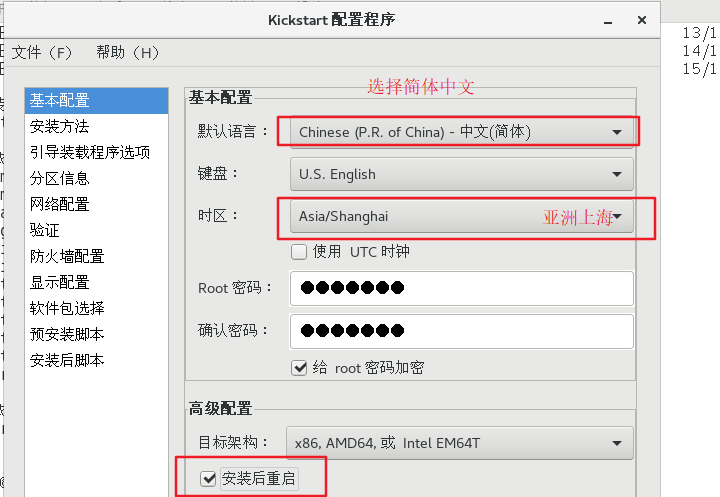Close the Kickstart 配置程序 window
720x497 pixels.
pyautogui.click(x=642, y=20)
